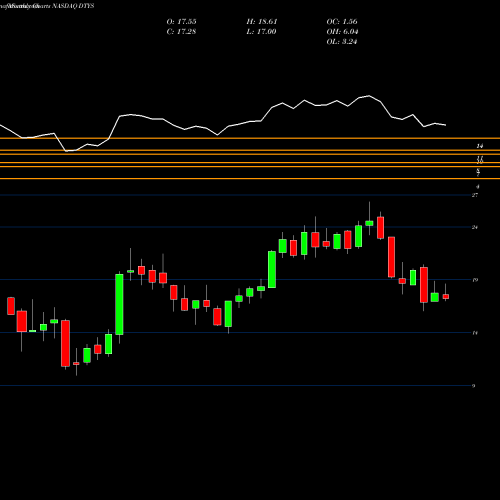Select the last red candlestick on the chart

tap(446, 296)
